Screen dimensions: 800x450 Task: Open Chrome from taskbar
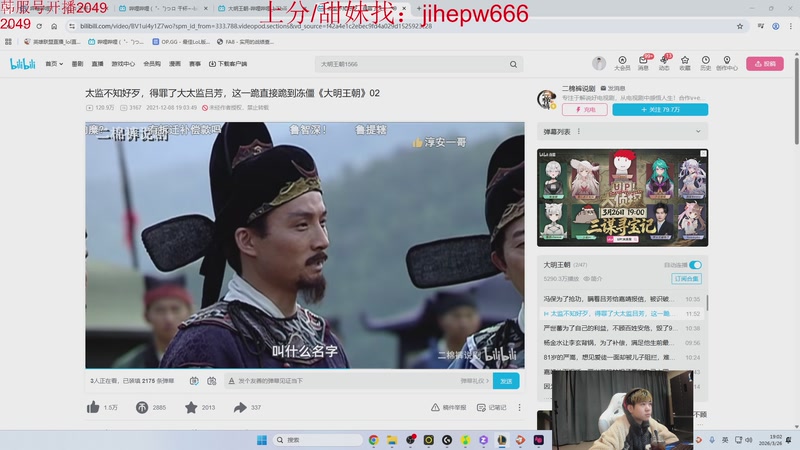[373, 440]
